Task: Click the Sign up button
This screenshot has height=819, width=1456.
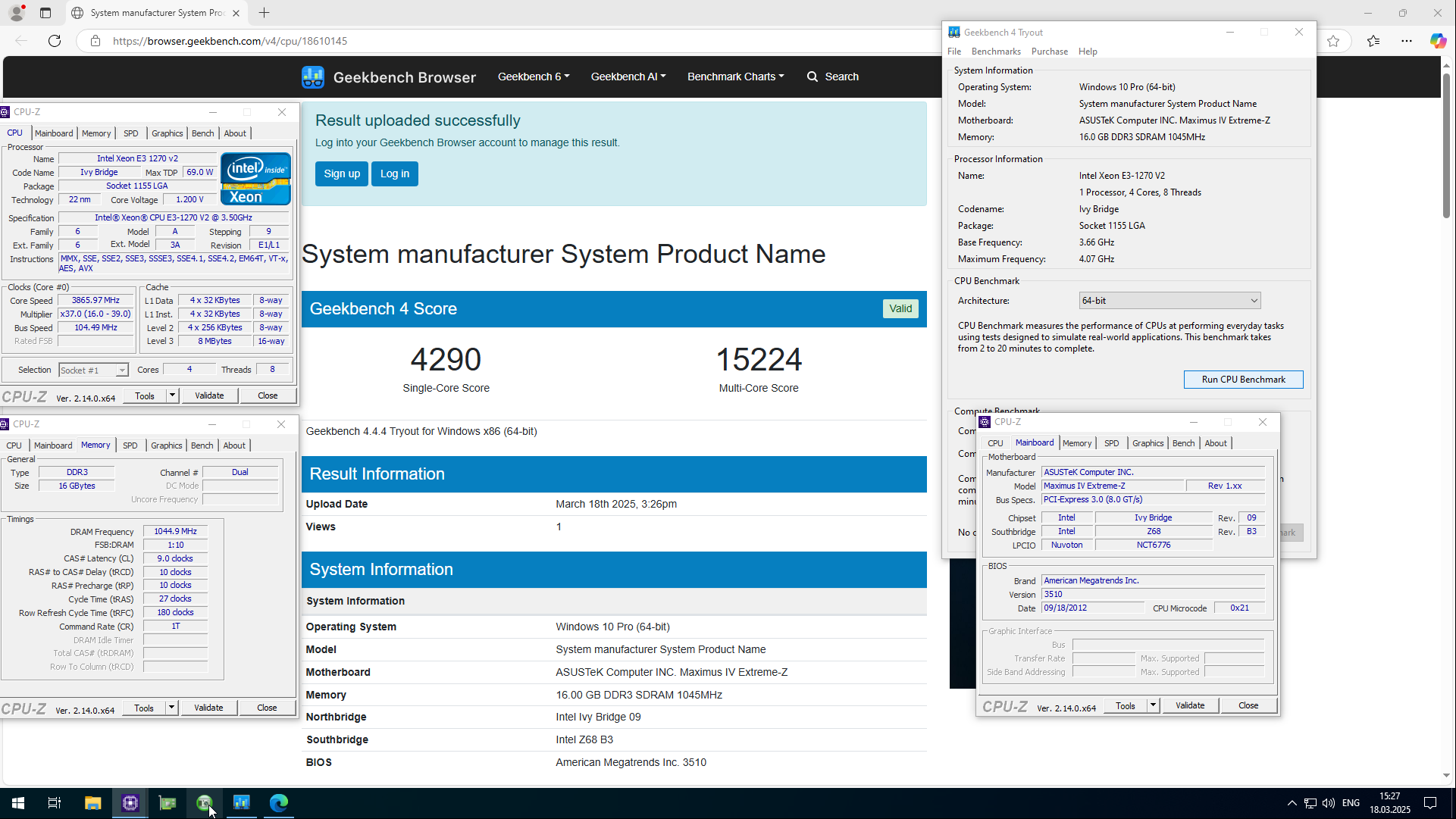Action: point(342,173)
